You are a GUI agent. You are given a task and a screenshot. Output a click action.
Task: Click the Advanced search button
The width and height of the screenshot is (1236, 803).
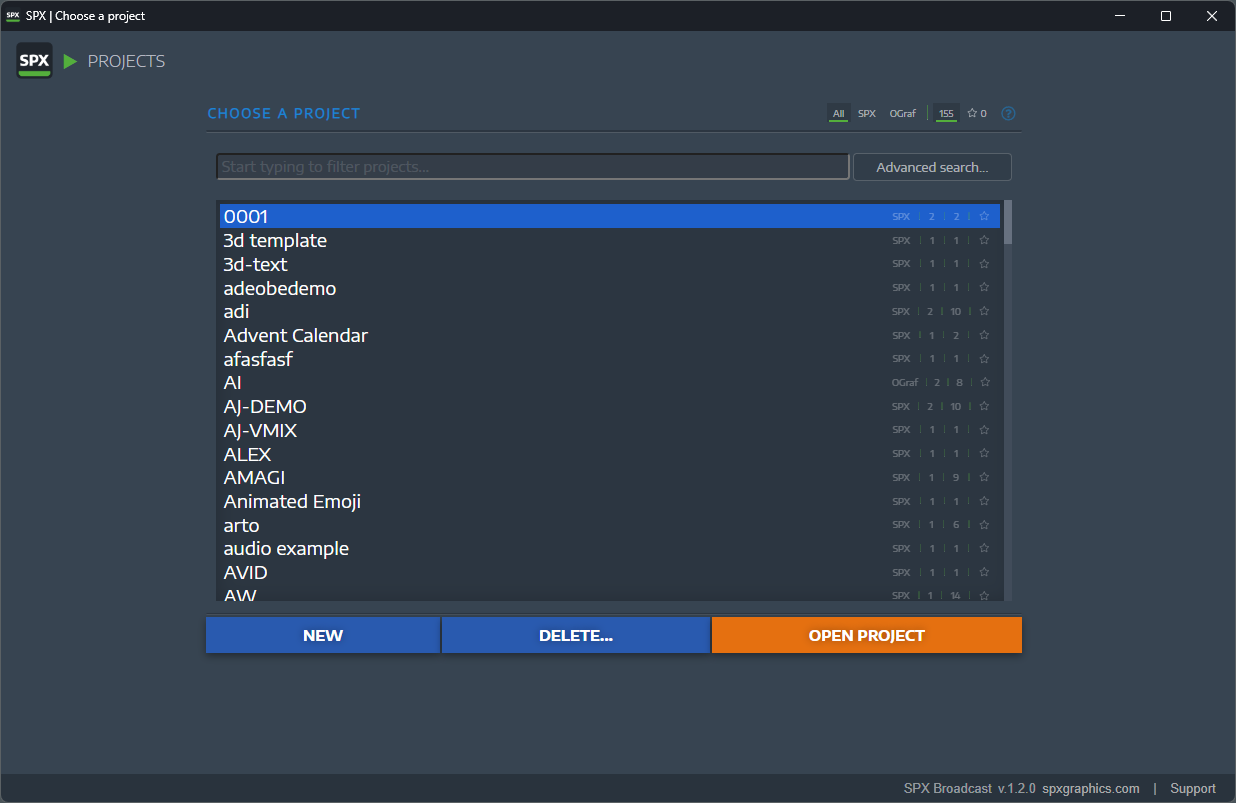(x=932, y=167)
